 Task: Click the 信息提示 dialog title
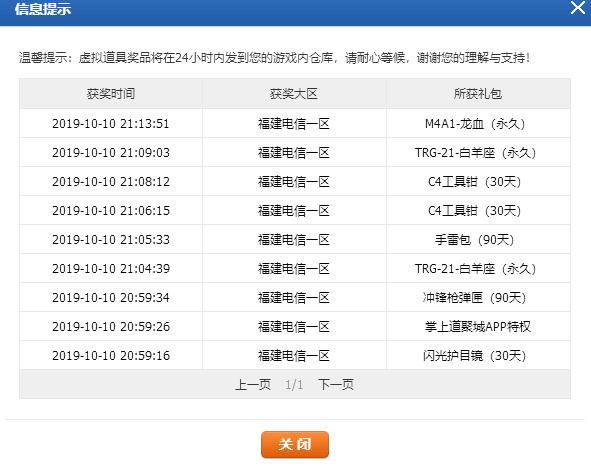pos(43,9)
